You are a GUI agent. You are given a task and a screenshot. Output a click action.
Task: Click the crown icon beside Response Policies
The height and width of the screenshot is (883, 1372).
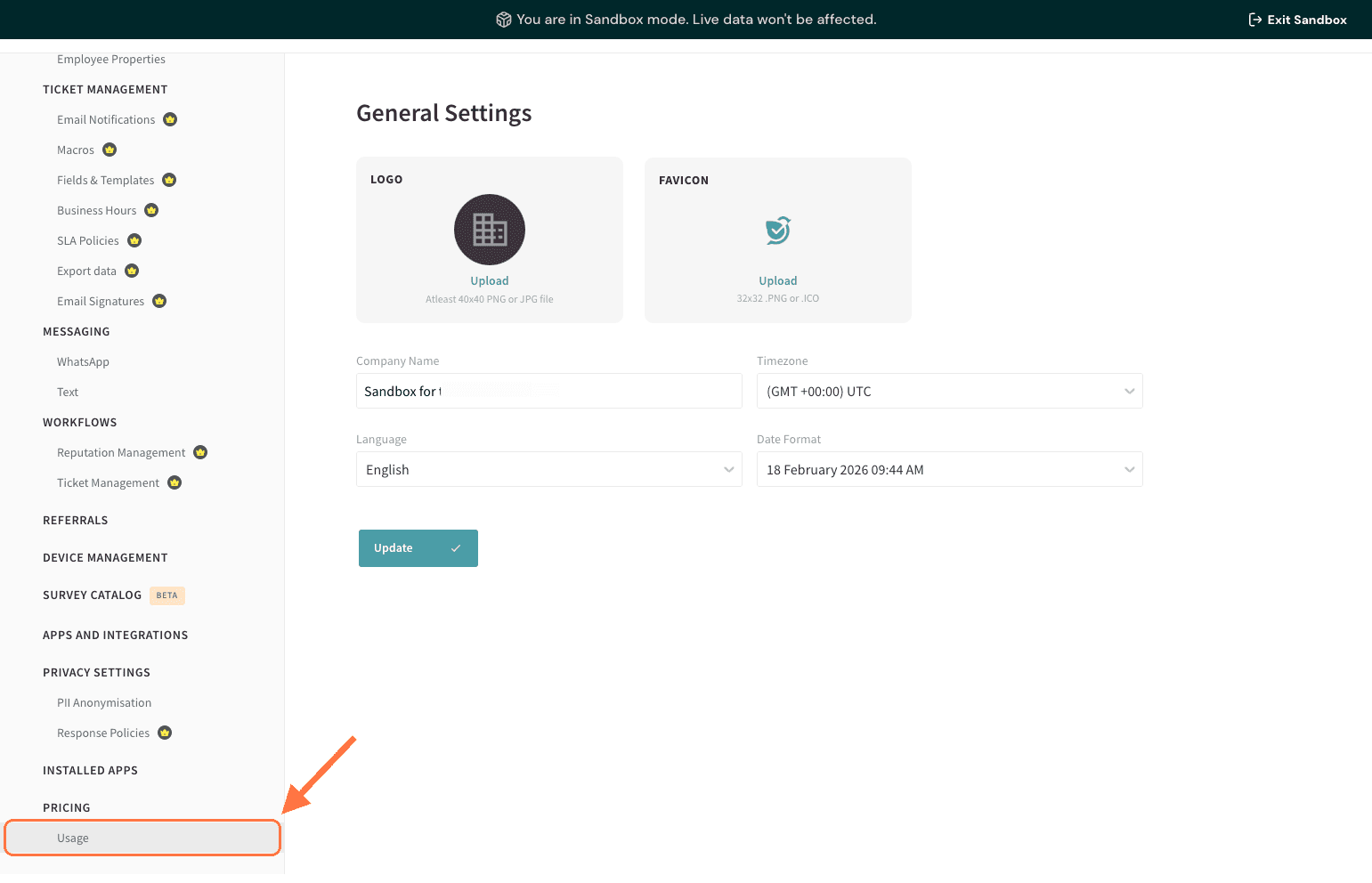pos(165,733)
